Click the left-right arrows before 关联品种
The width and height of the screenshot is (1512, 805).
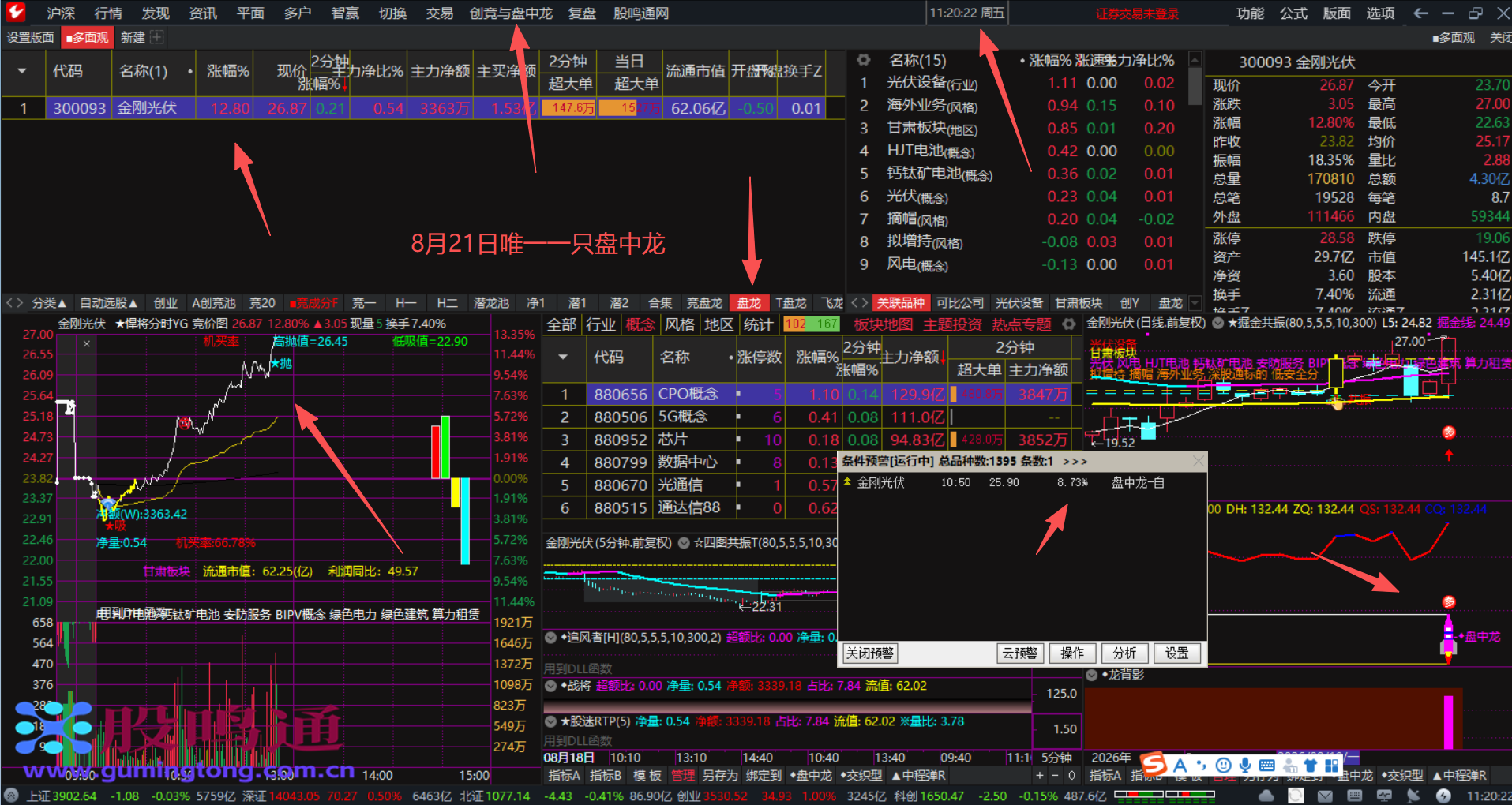pos(860,303)
